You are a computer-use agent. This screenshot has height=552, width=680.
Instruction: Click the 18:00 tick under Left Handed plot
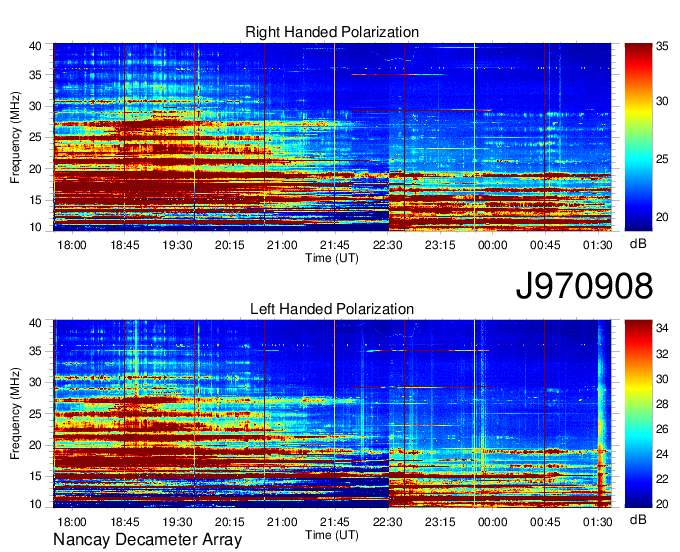point(72,522)
